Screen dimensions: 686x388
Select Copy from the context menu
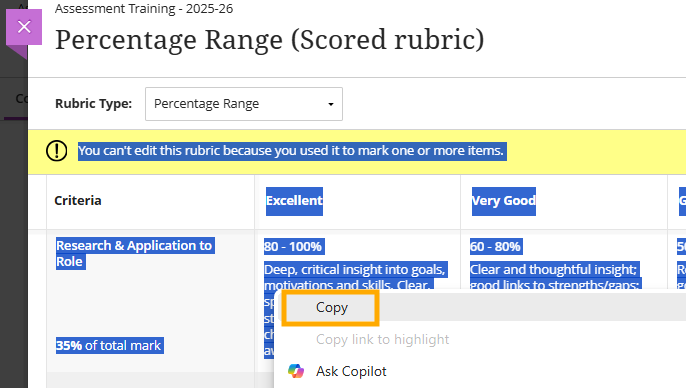[x=330, y=308]
